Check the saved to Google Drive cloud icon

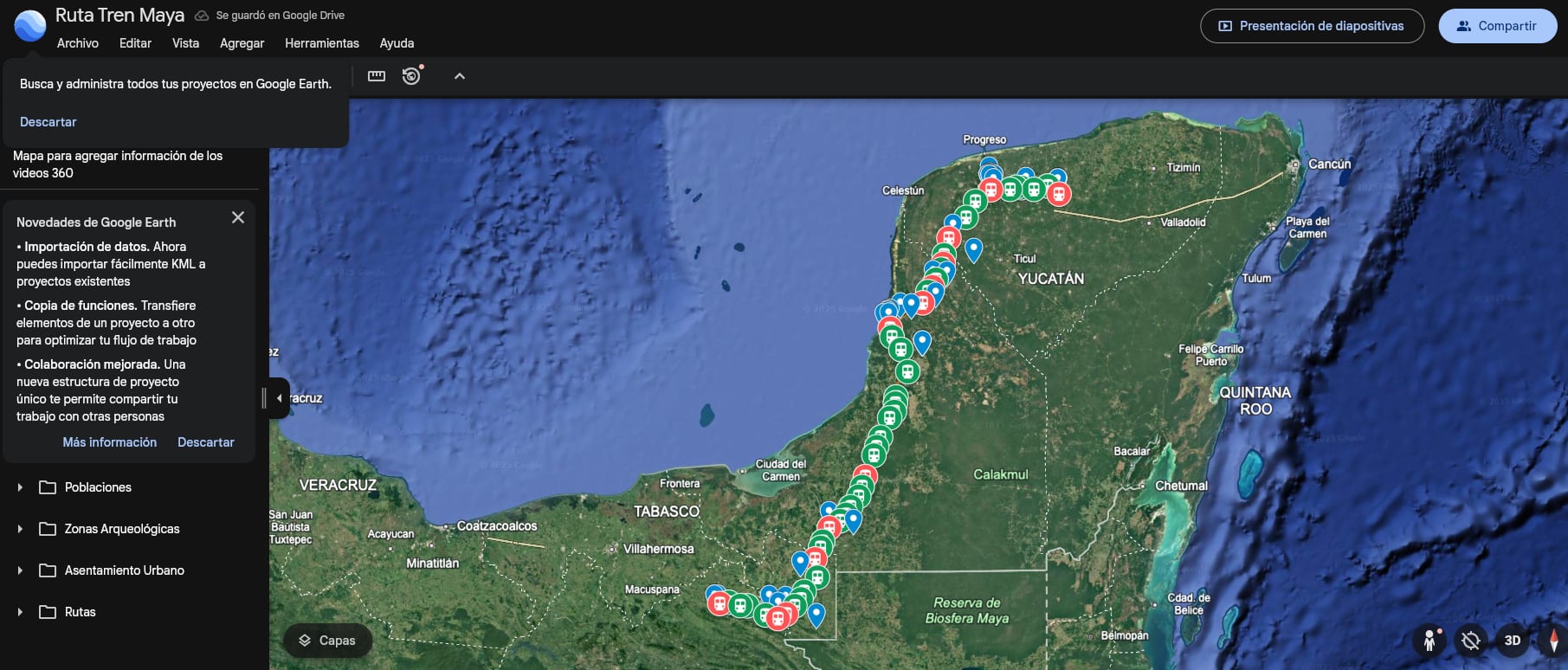[x=202, y=16]
